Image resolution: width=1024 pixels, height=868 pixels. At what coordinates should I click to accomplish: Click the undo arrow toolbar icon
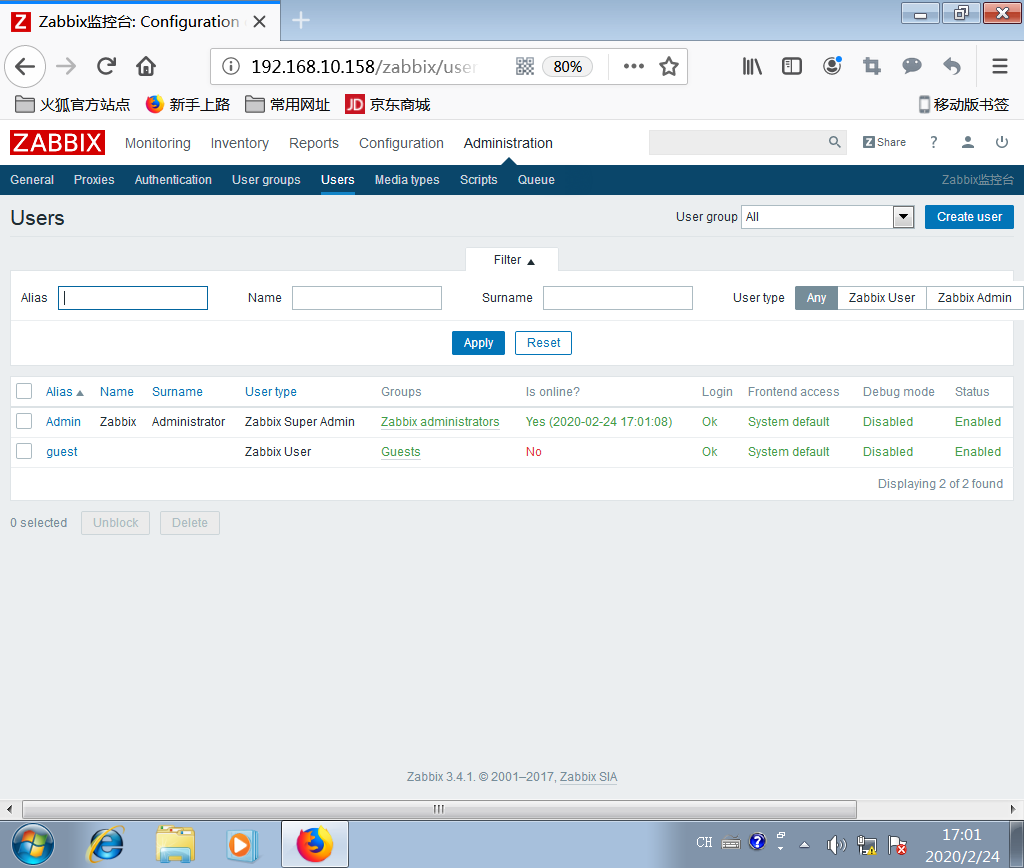pyautogui.click(x=952, y=66)
